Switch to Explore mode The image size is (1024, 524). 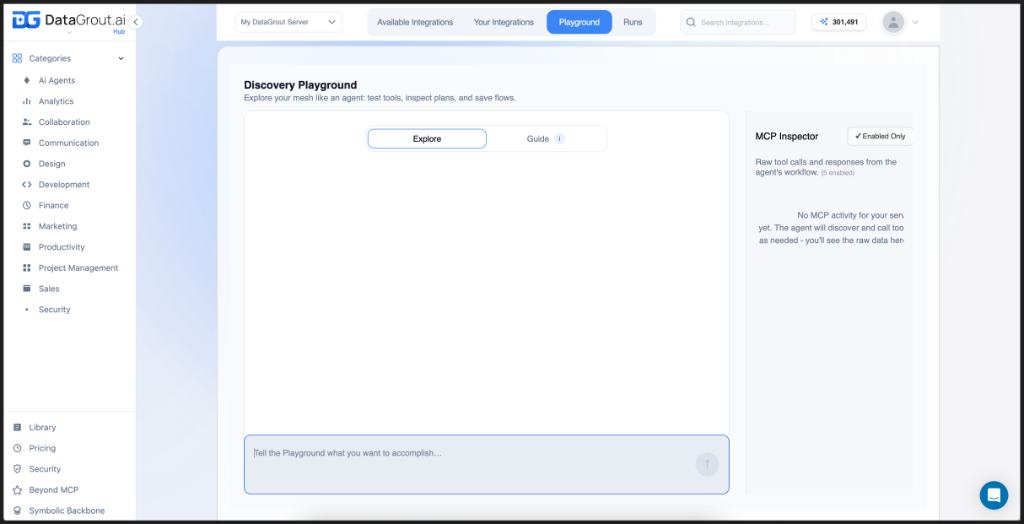click(427, 139)
